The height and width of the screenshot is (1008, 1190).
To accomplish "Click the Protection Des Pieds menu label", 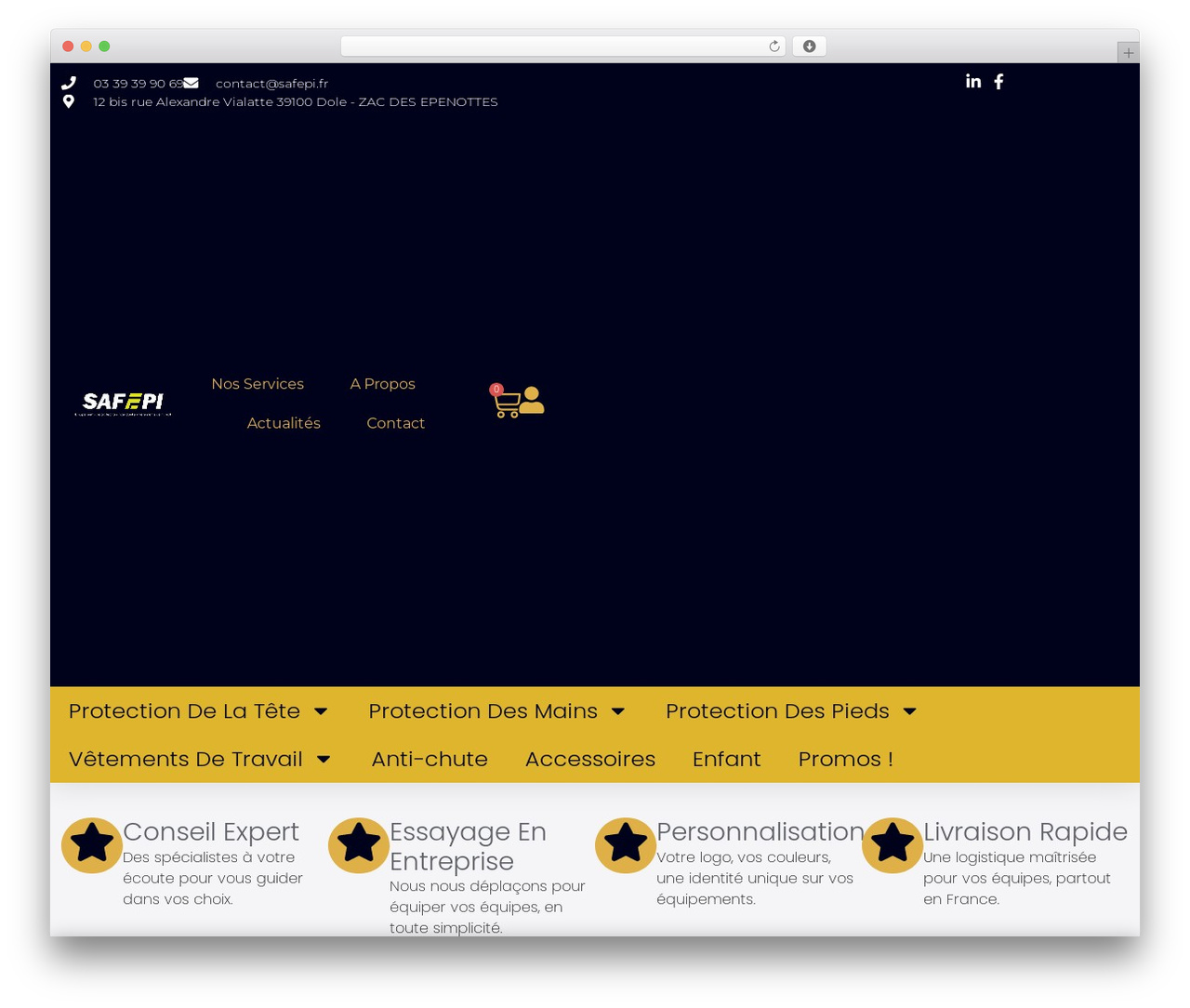I will [777, 711].
